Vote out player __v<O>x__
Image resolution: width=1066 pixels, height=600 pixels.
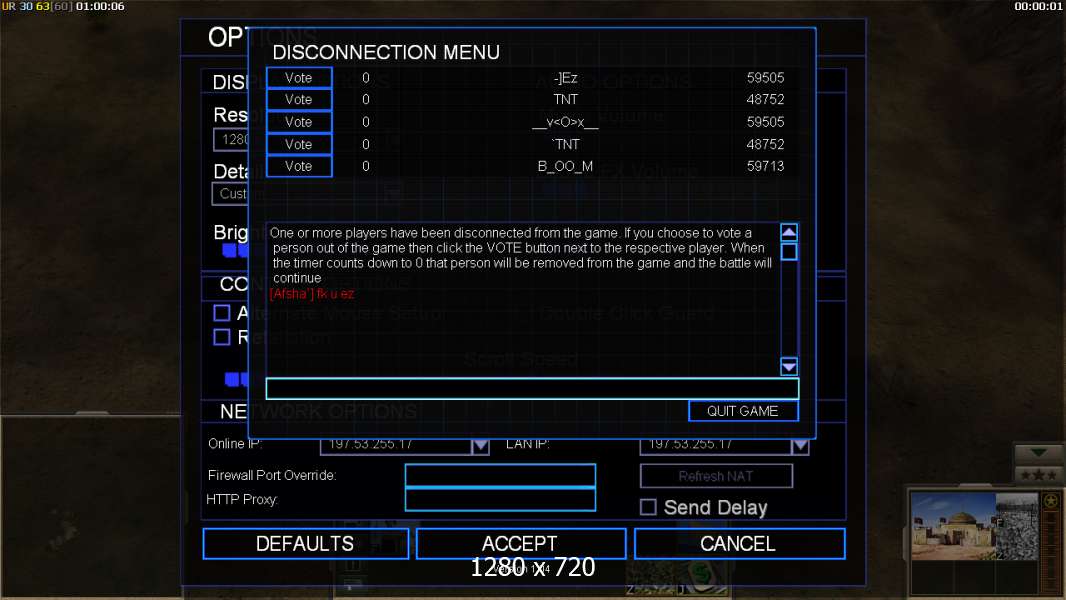tap(299, 122)
